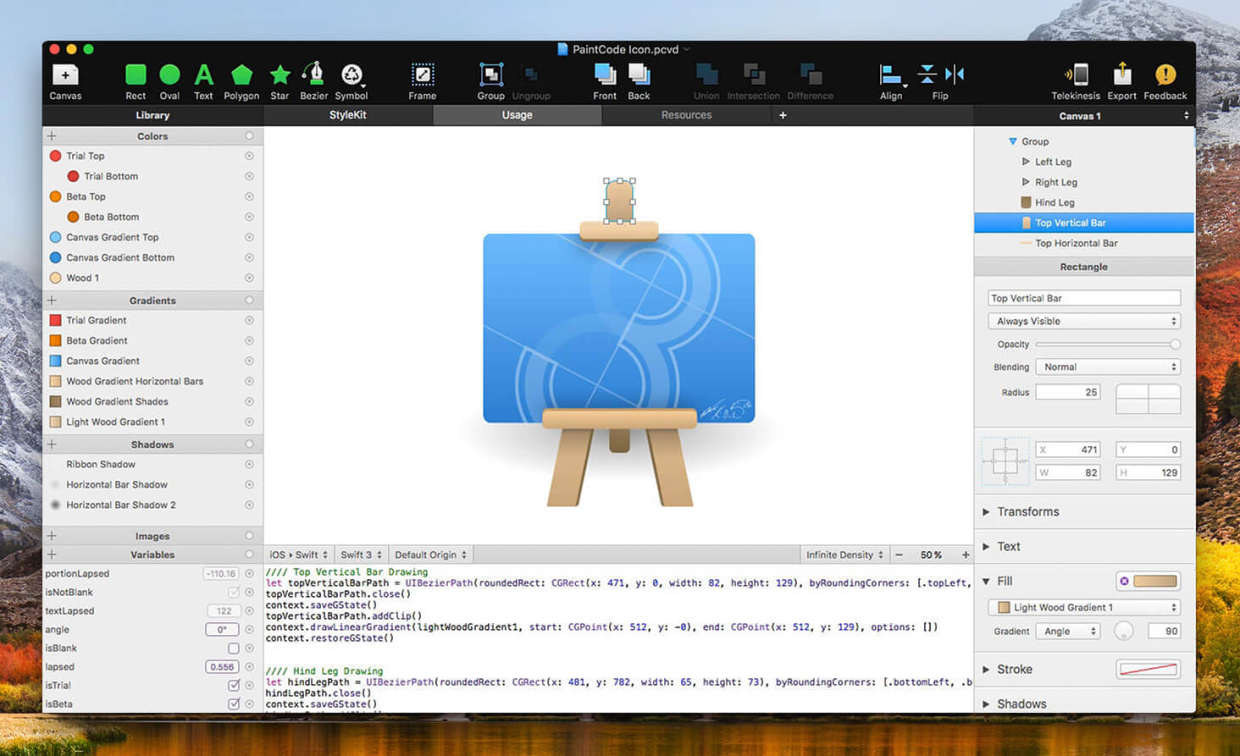Select the Star shape tool

pyautogui.click(x=280, y=81)
